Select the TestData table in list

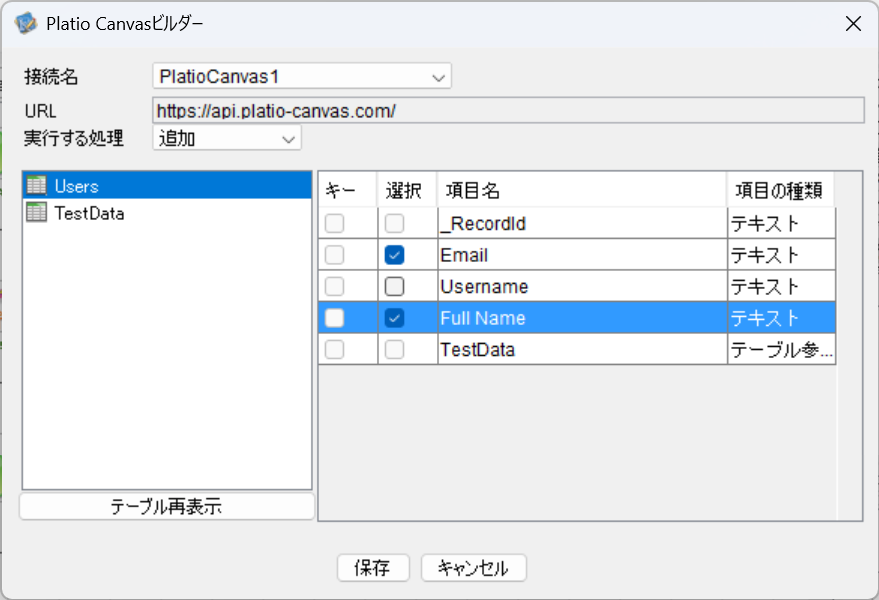[x=89, y=212]
